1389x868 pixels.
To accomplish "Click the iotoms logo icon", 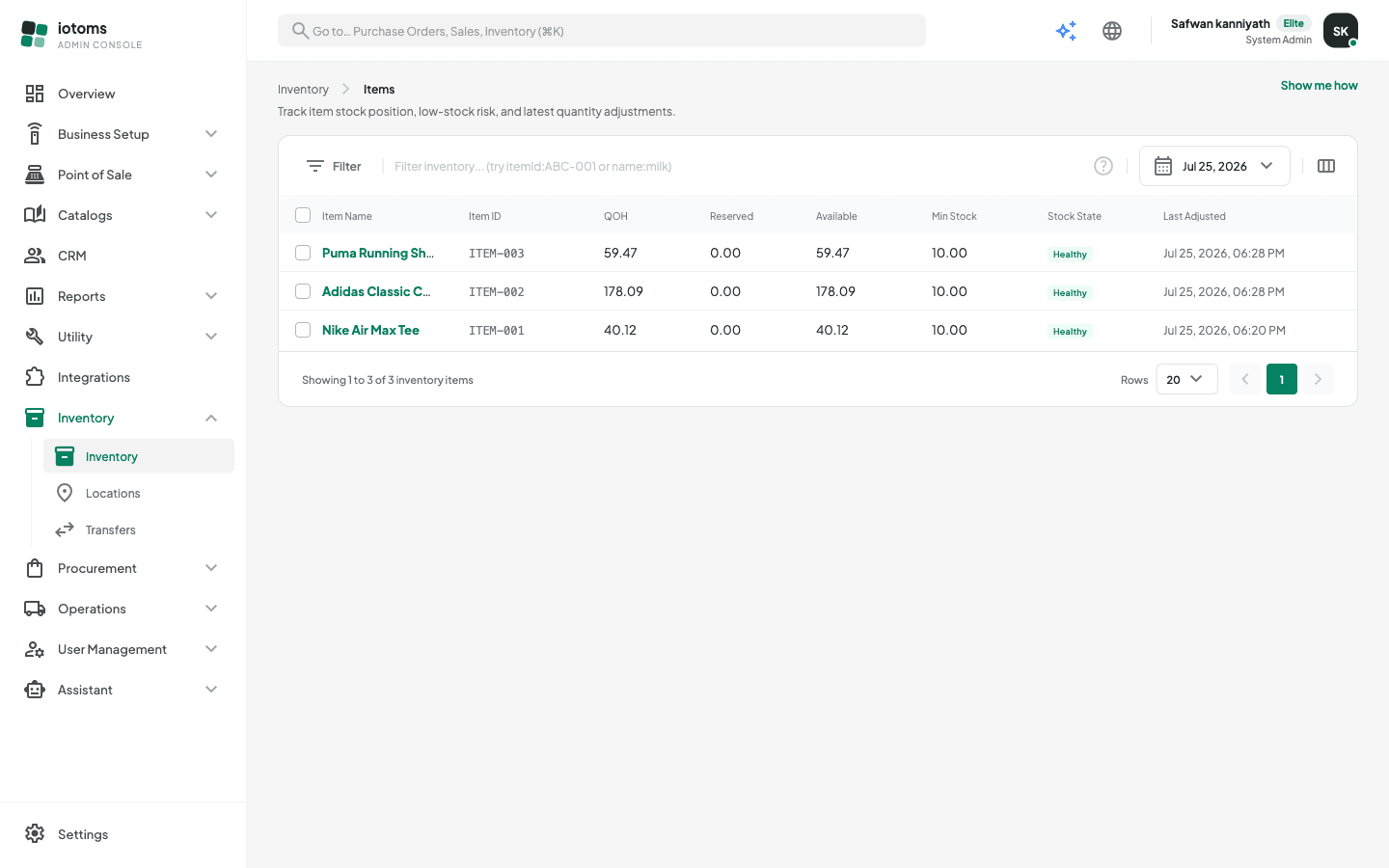I will point(34,34).
